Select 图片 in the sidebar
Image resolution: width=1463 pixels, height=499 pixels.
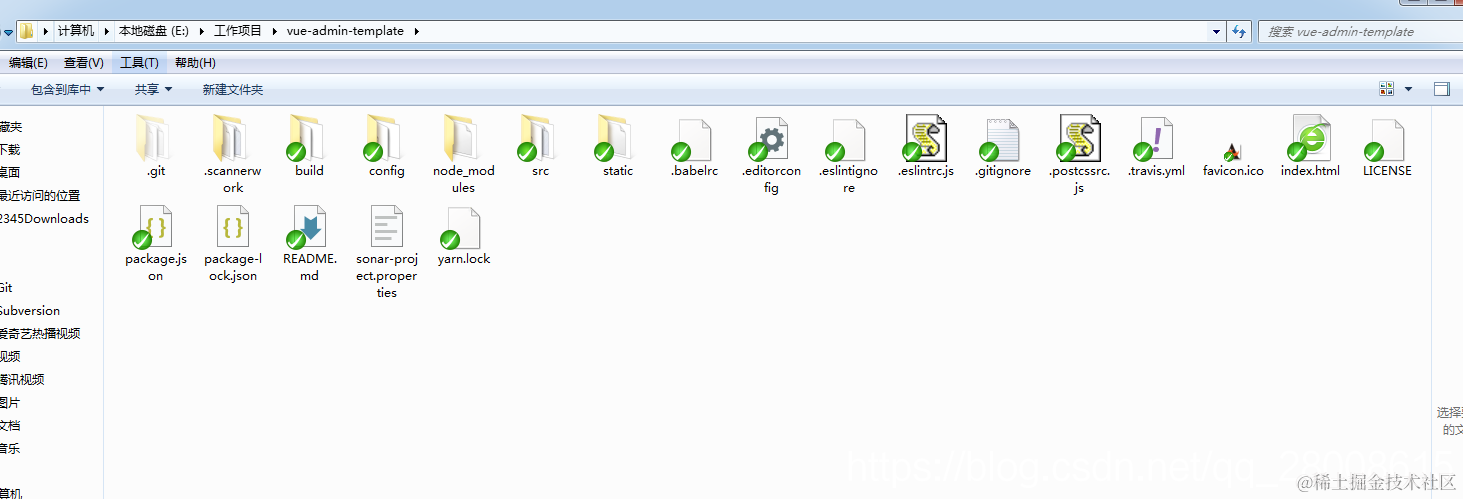click(10, 403)
